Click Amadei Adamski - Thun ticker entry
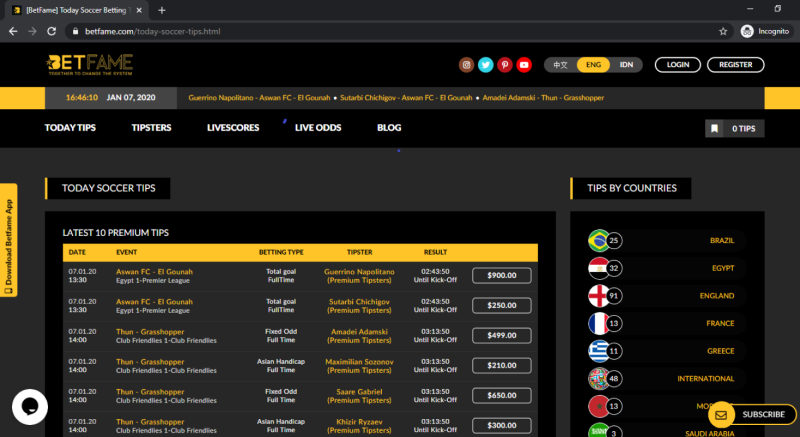This screenshot has height=437, width=800. 543,97
